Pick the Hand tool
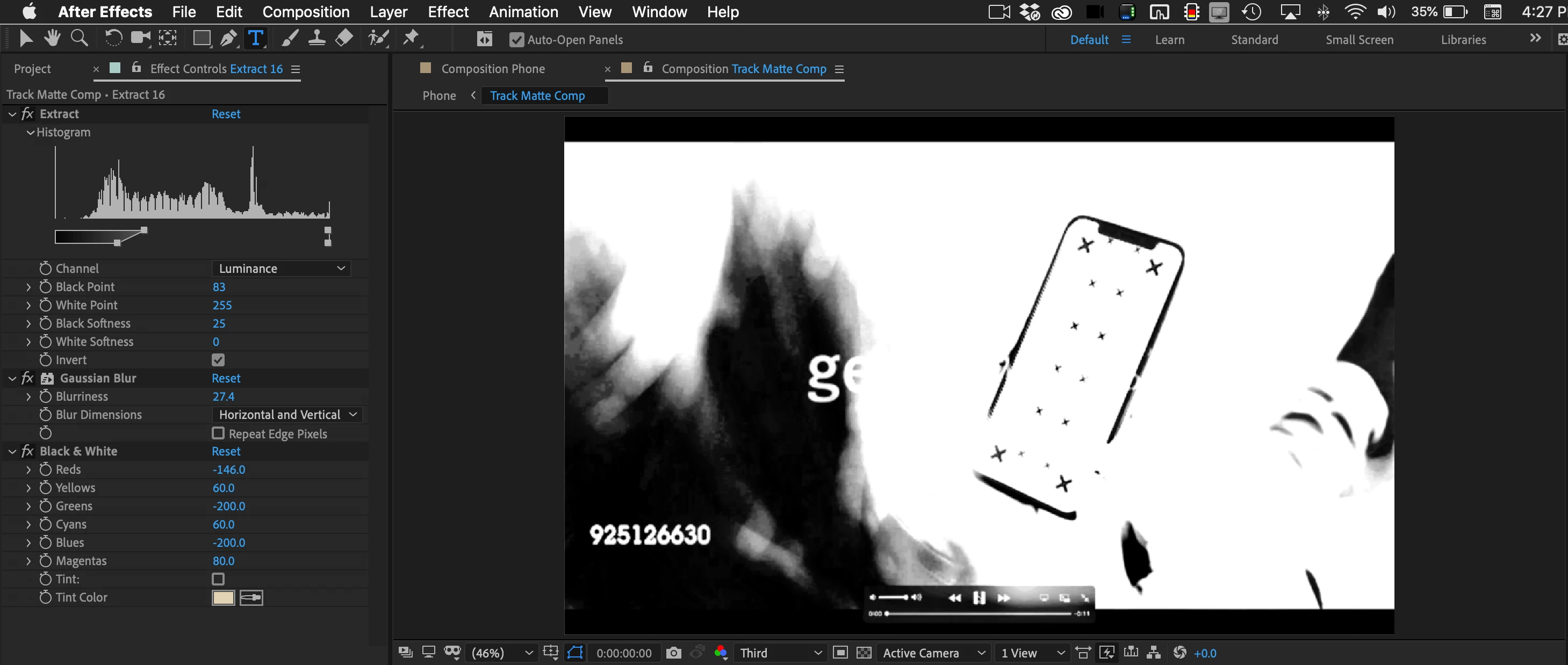This screenshot has width=1568, height=665. click(x=52, y=39)
